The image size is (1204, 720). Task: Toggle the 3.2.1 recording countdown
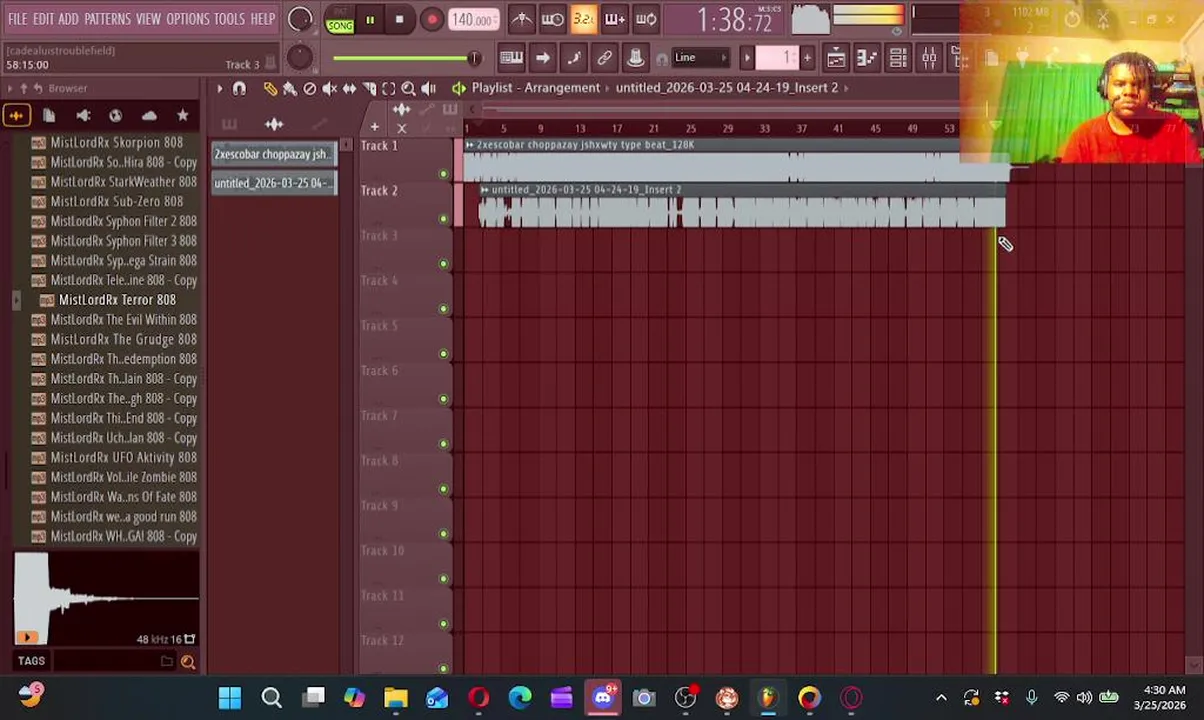[x=584, y=19]
